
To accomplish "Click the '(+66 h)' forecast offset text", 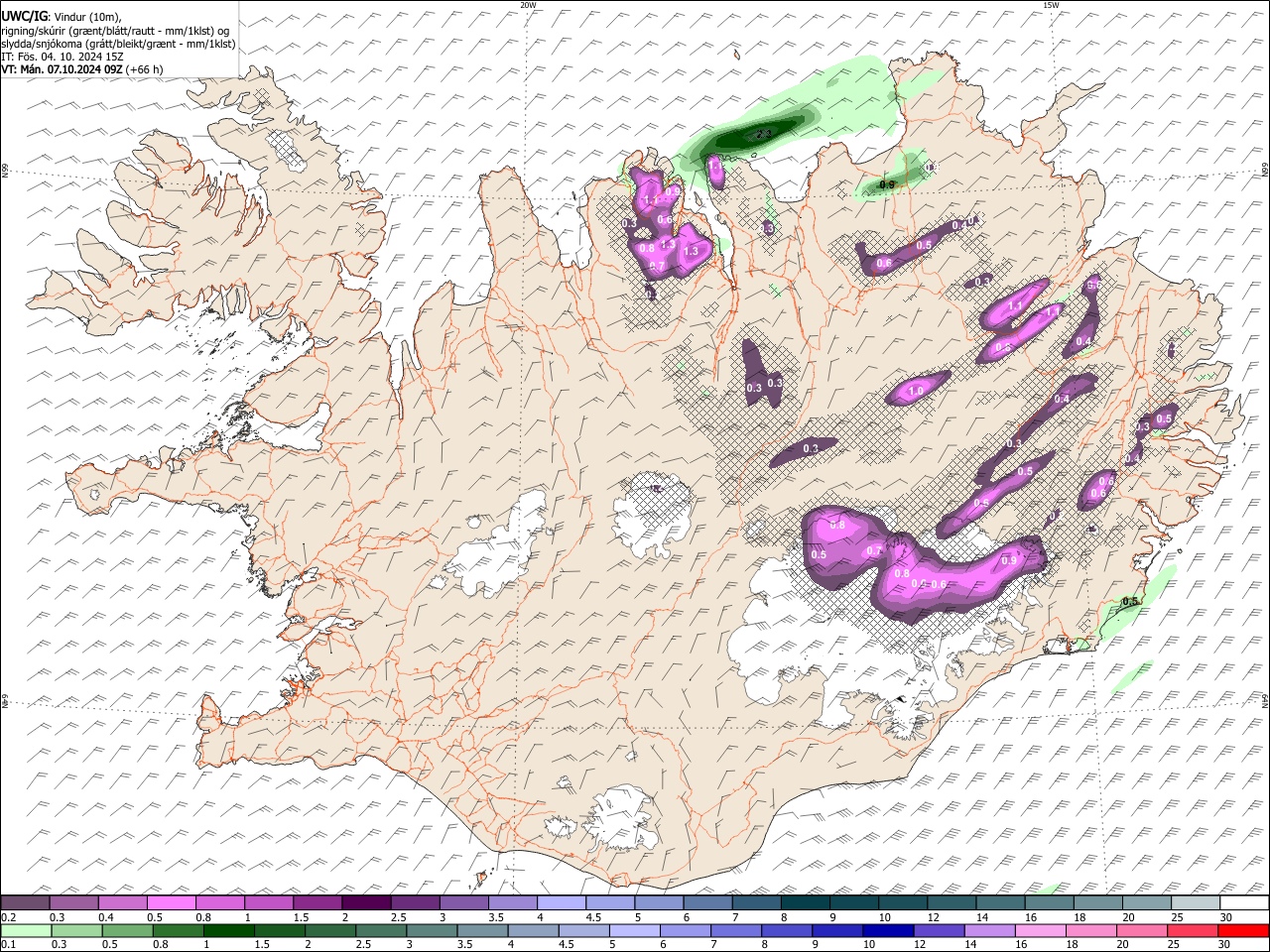I will tap(145, 69).
